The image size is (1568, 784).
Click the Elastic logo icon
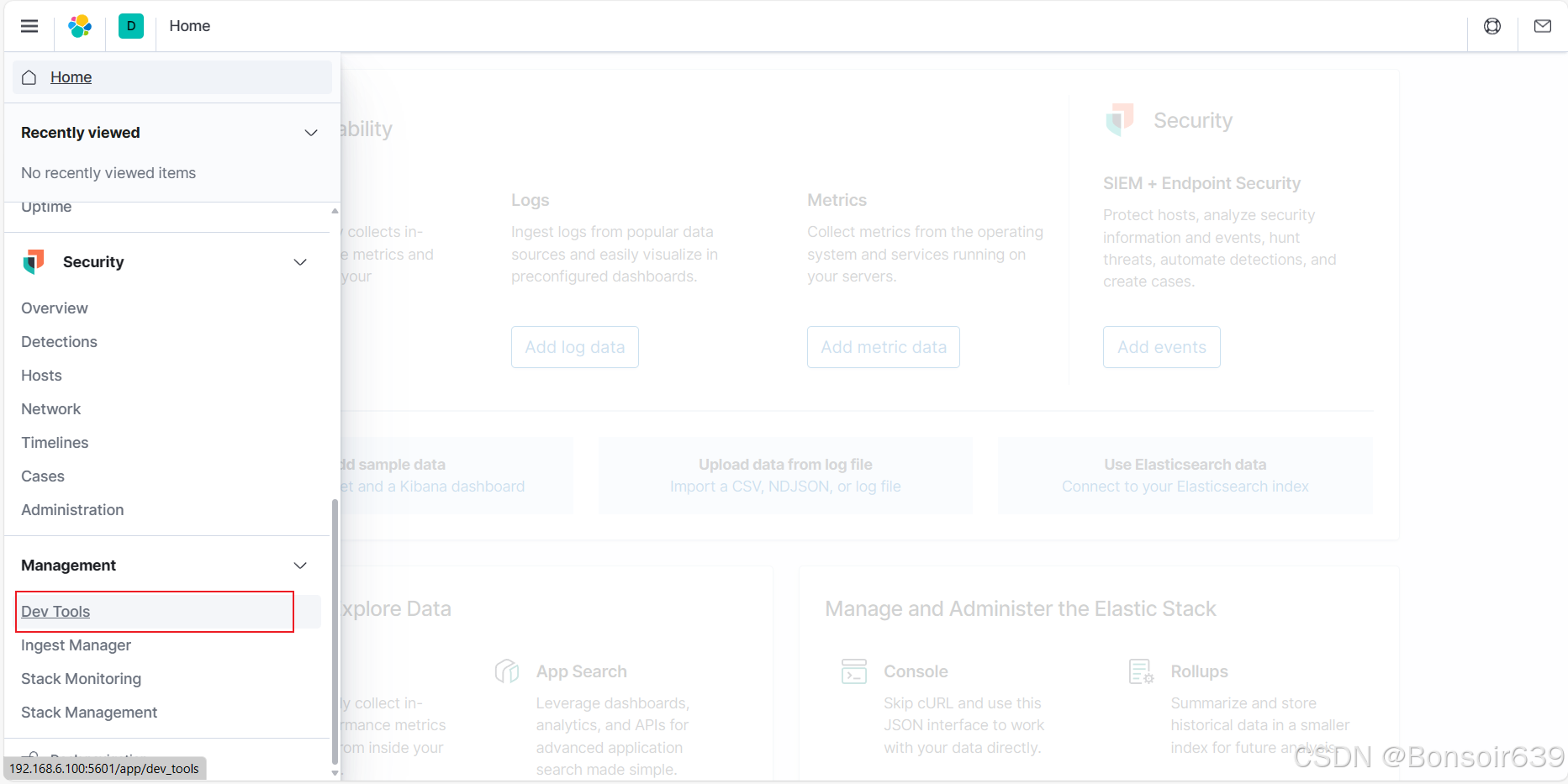point(80,26)
